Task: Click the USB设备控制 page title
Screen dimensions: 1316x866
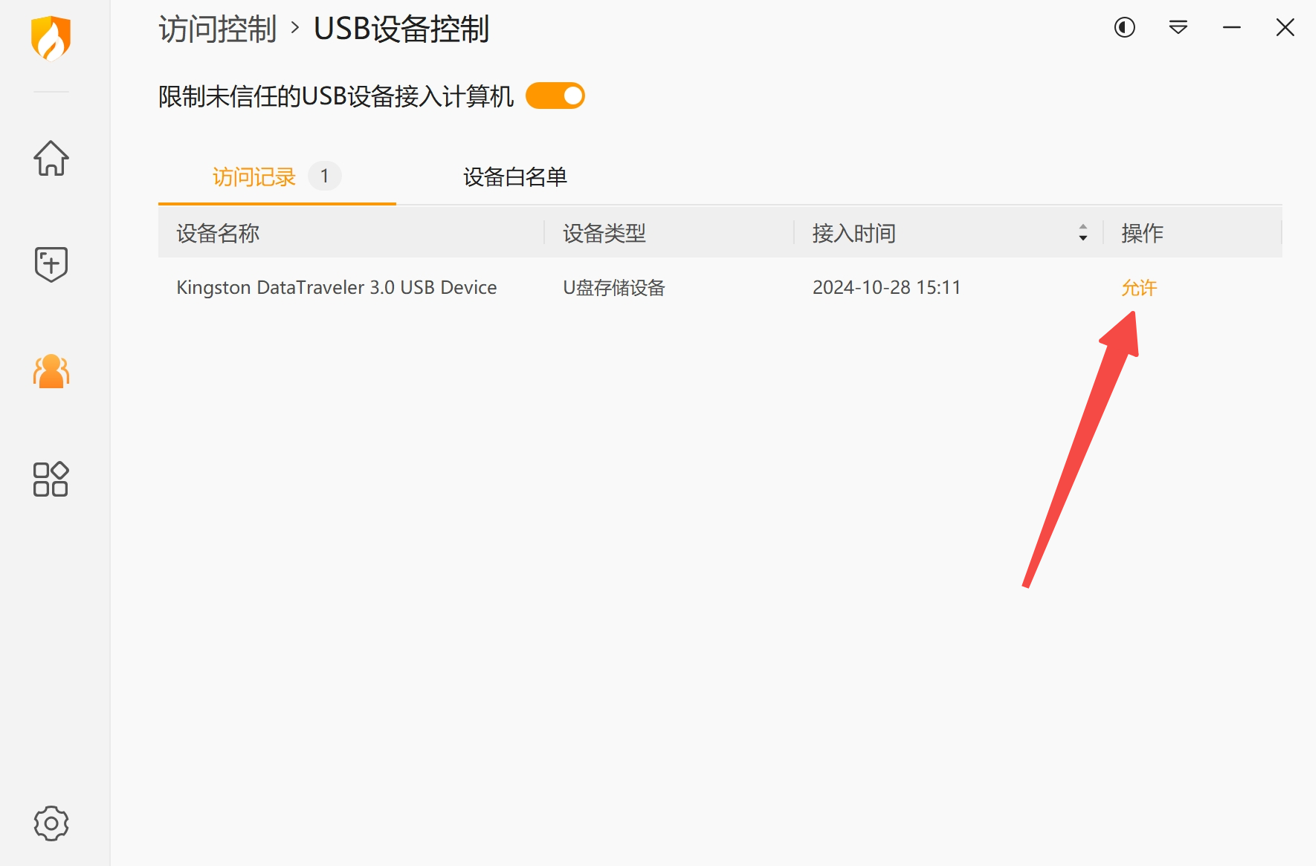Action: point(402,29)
